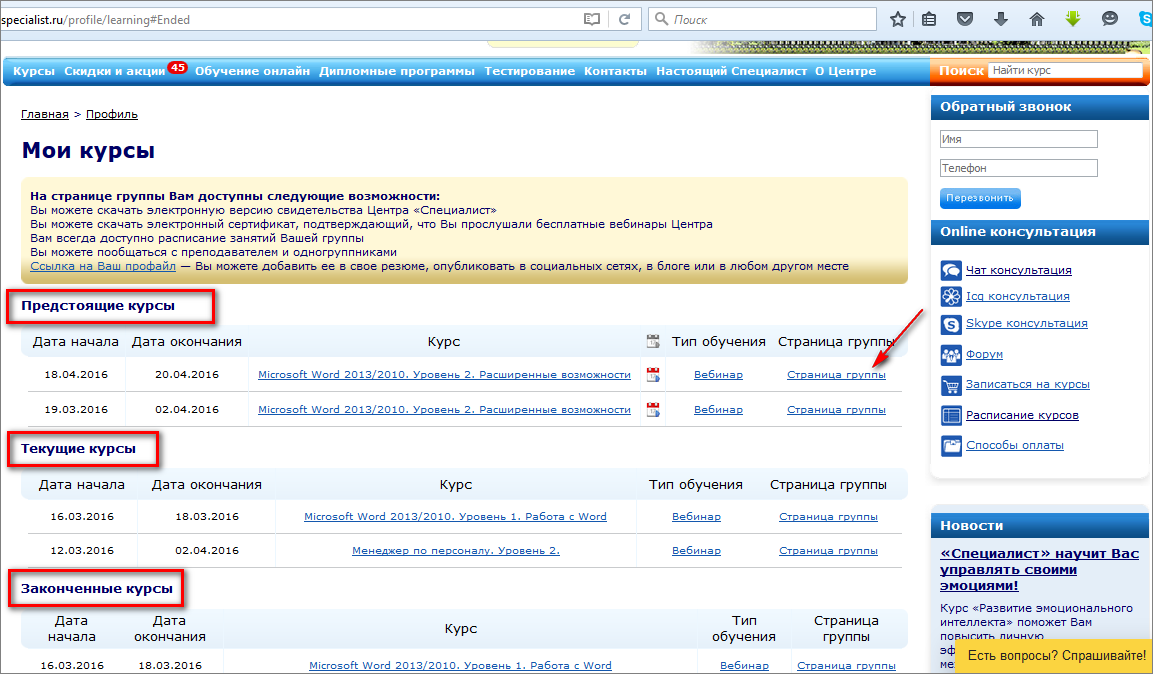
Task: Open Контакты in the navigation bar
Action: click(x=615, y=71)
